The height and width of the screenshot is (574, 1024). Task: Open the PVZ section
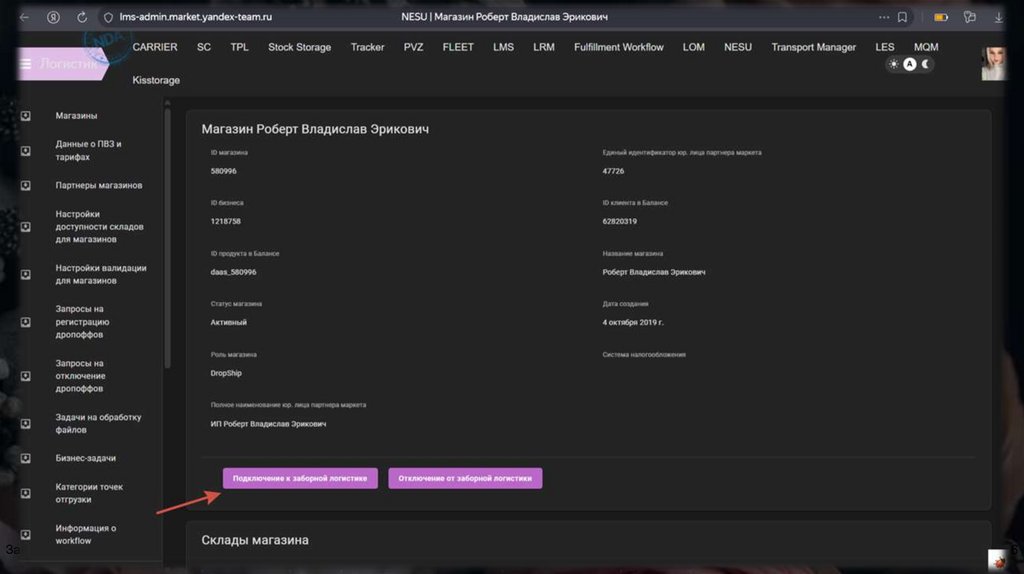(x=413, y=47)
